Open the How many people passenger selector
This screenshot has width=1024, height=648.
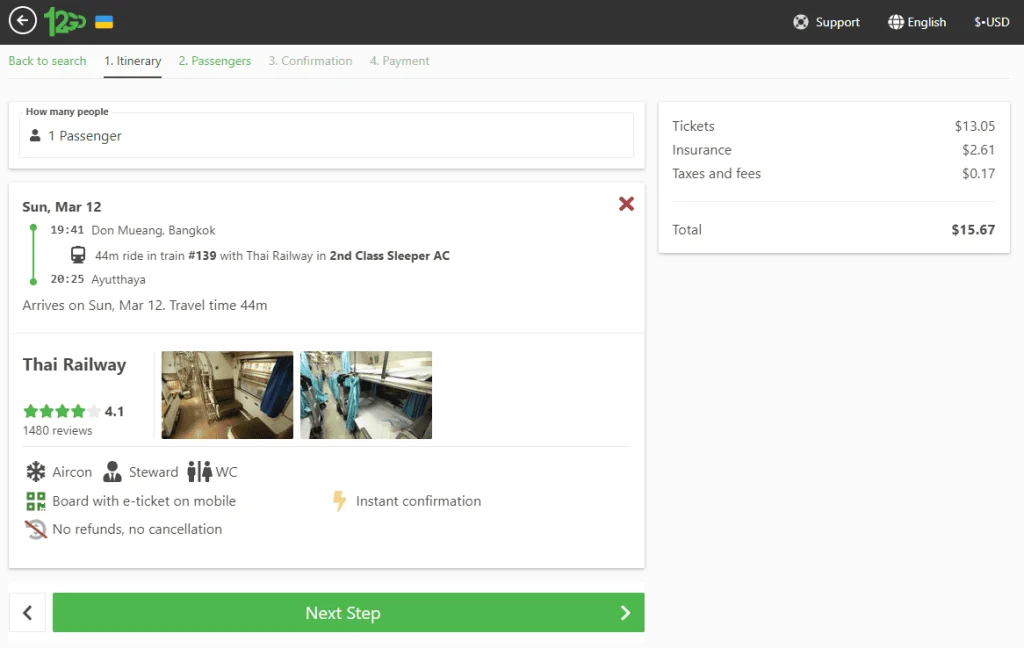point(327,135)
